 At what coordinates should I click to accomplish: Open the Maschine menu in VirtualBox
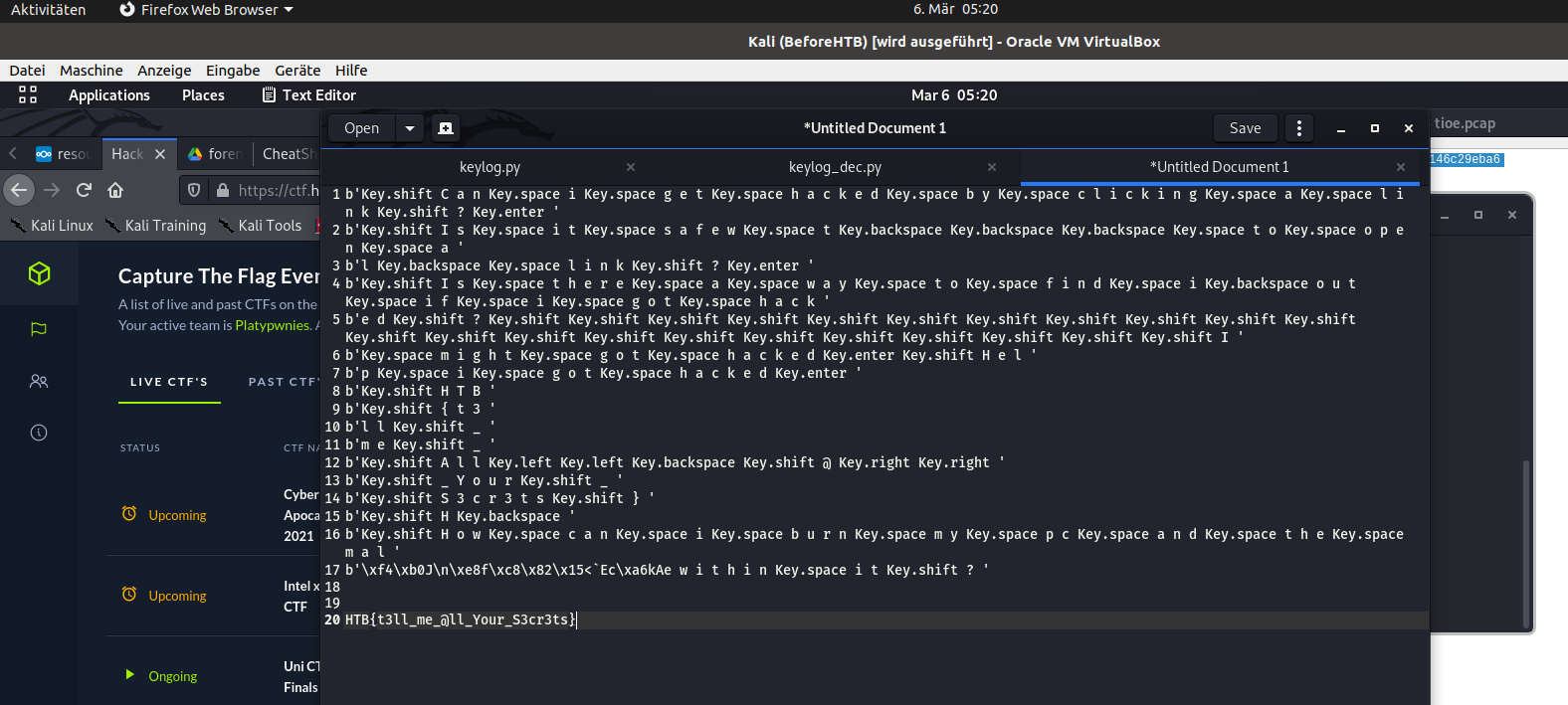click(92, 71)
